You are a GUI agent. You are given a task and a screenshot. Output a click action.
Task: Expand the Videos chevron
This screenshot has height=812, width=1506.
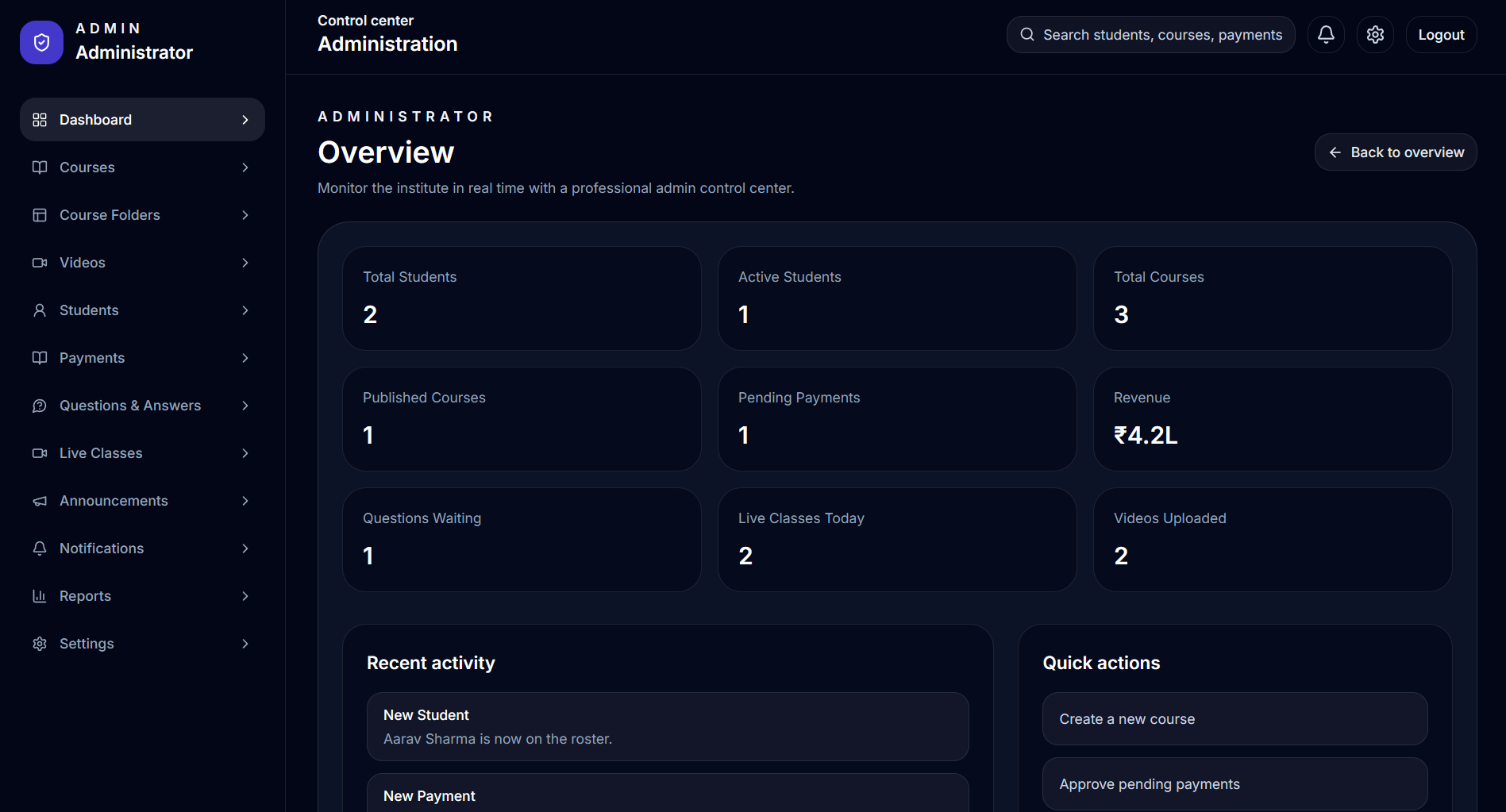(x=245, y=263)
